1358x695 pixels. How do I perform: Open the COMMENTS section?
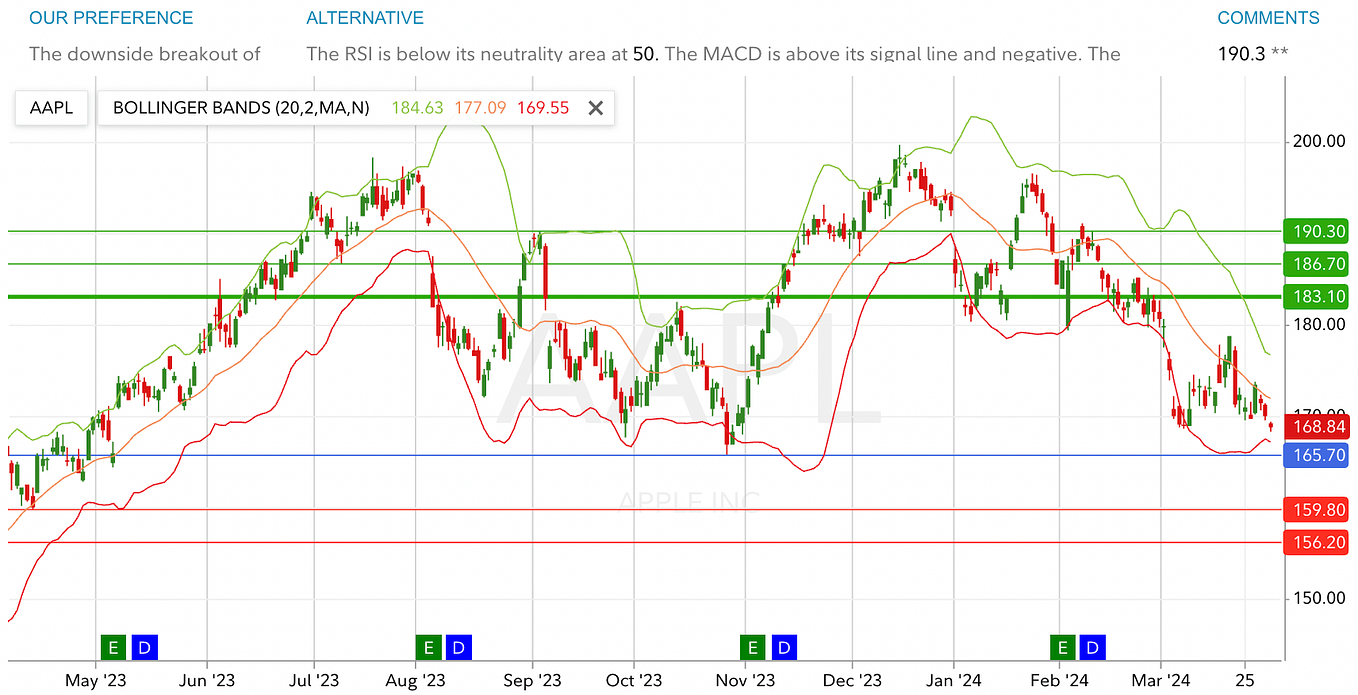click(x=1267, y=17)
